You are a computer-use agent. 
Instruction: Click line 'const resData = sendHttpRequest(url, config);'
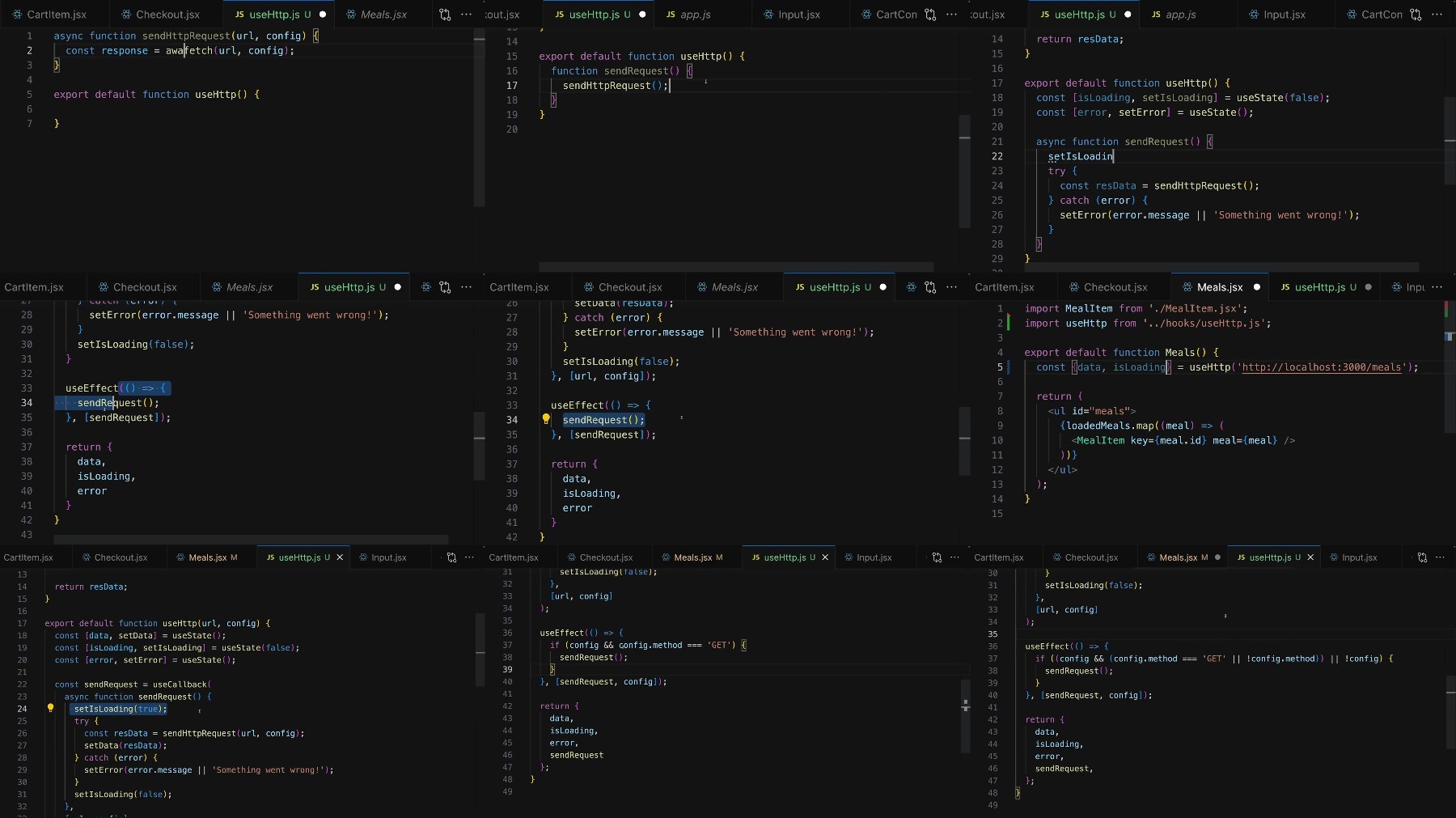point(194,733)
